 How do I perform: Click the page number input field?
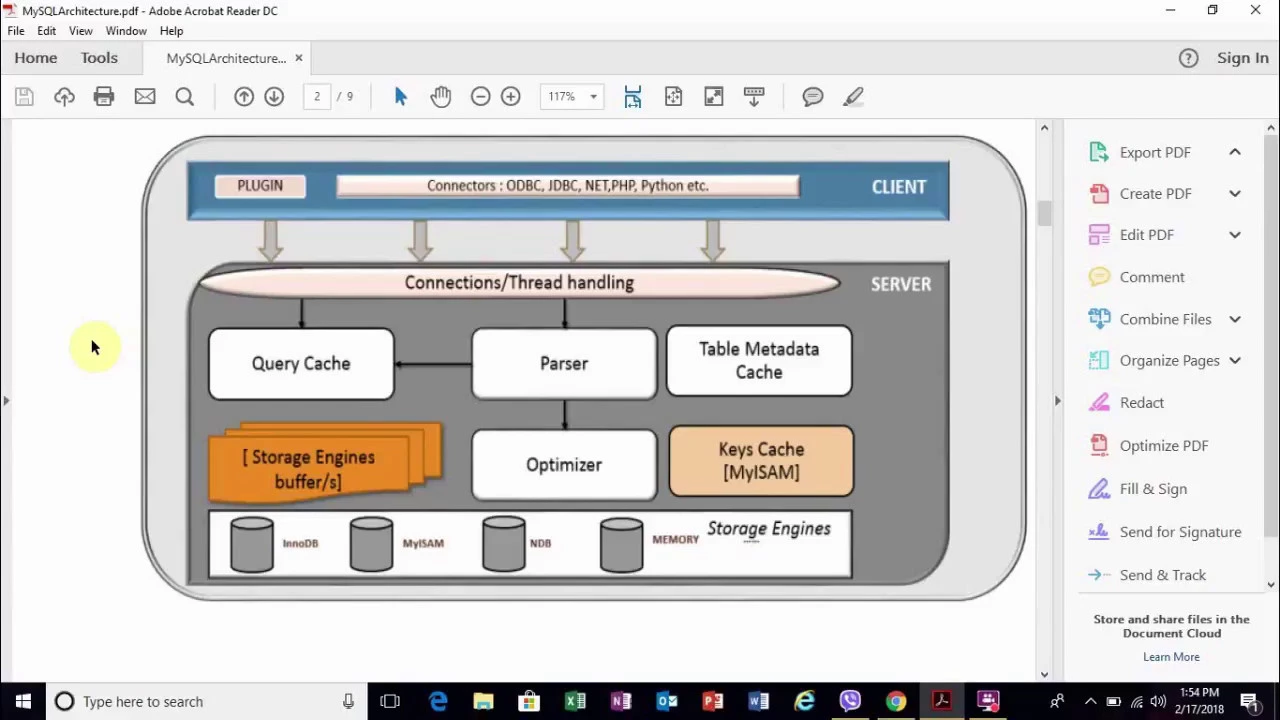click(x=317, y=97)
